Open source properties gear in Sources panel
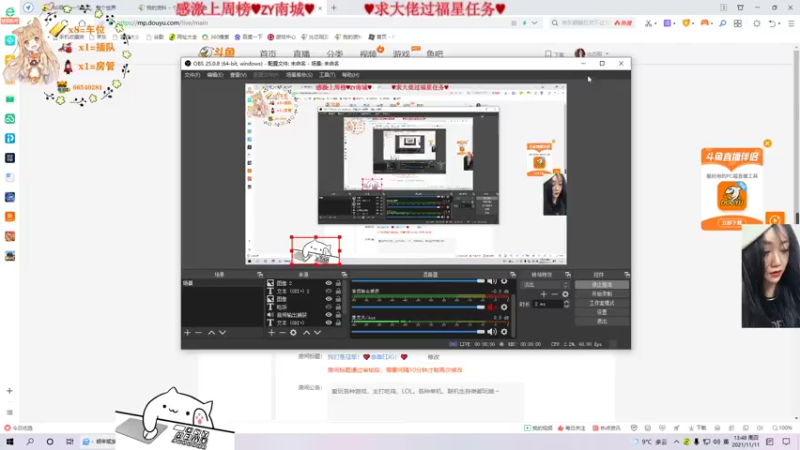800x450 pixels. (x=293, y=333)
